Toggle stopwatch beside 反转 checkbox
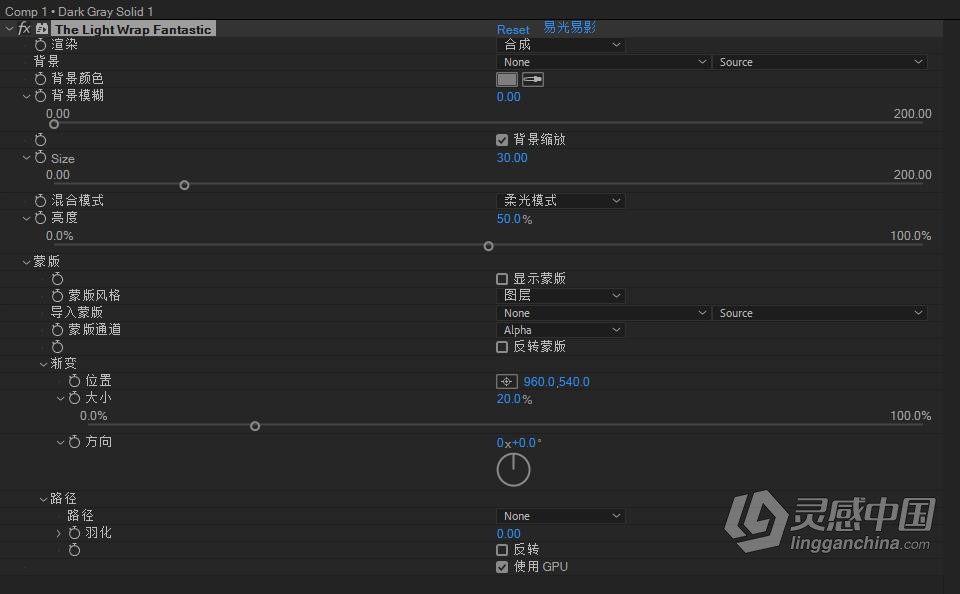 coord(75,551)
